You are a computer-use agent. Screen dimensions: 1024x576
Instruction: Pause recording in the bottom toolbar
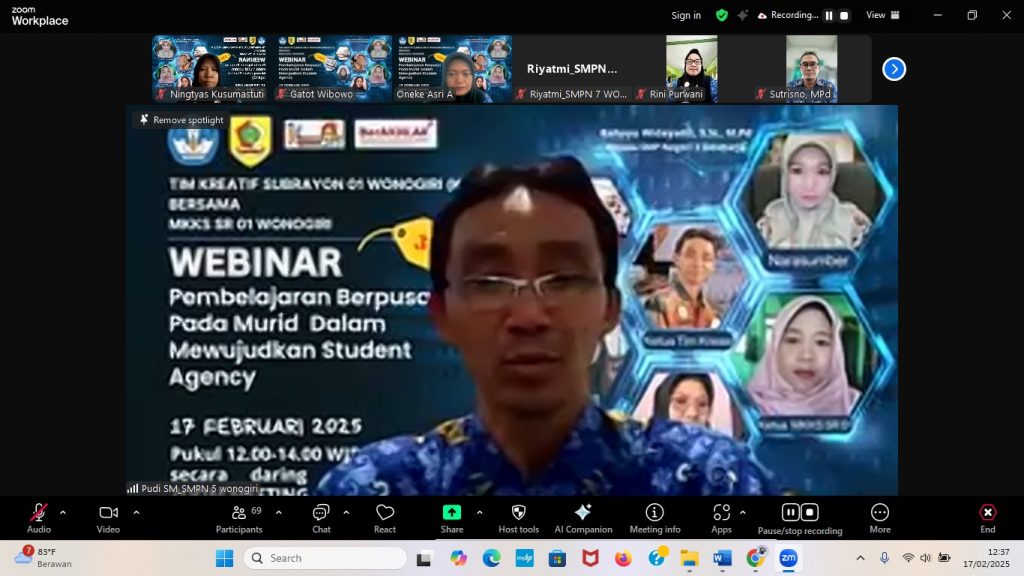[790, 513]
